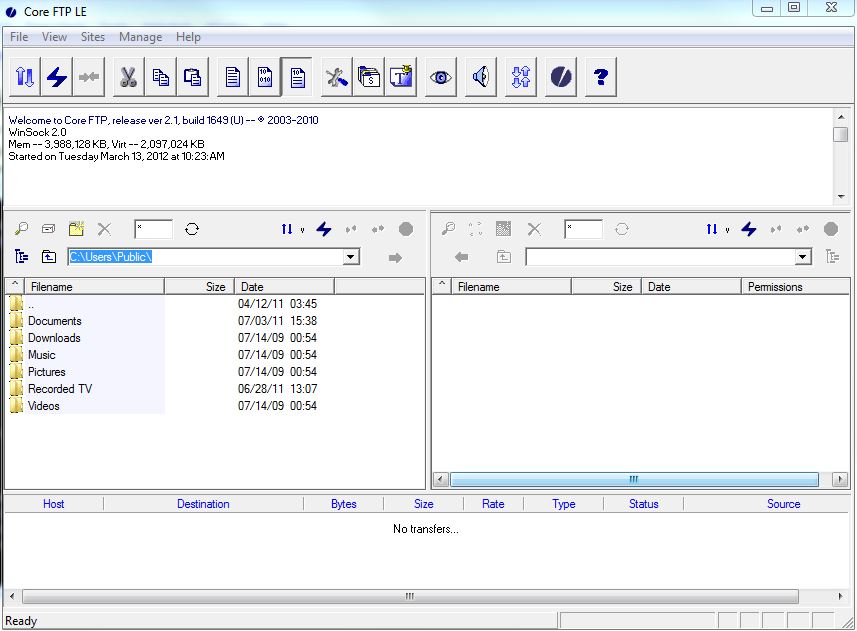Click the remote pane horizontal scrollbar thumb
Screen dimensions: 857x631
tap(634, 479)
